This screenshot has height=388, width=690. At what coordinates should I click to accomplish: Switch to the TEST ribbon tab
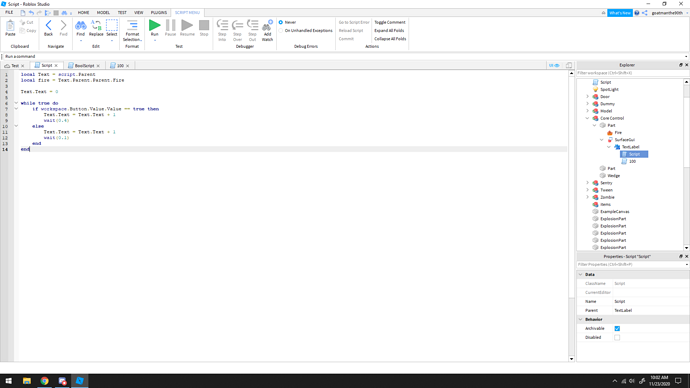click(122, 13)
